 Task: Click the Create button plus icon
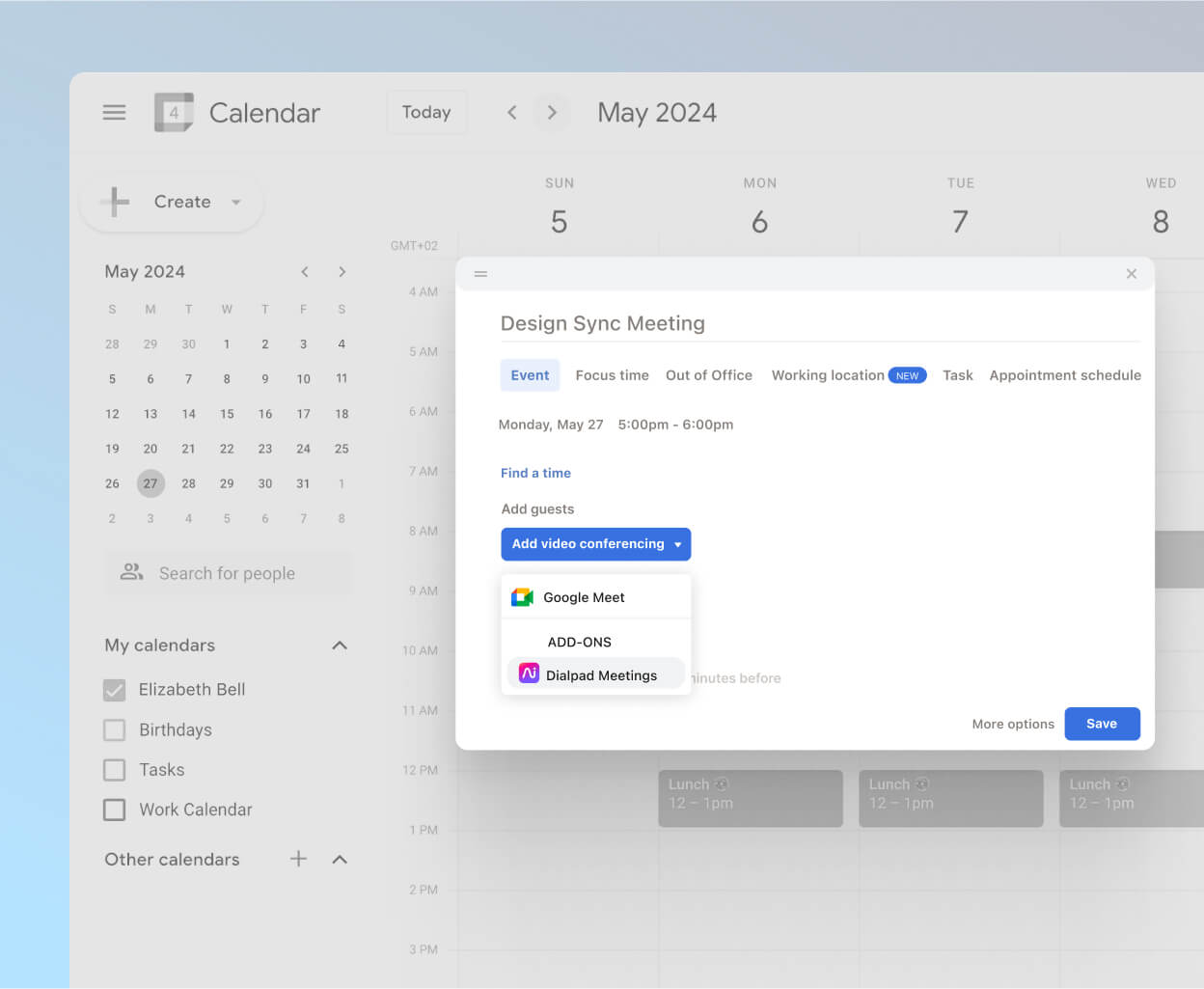pos(115,202)
